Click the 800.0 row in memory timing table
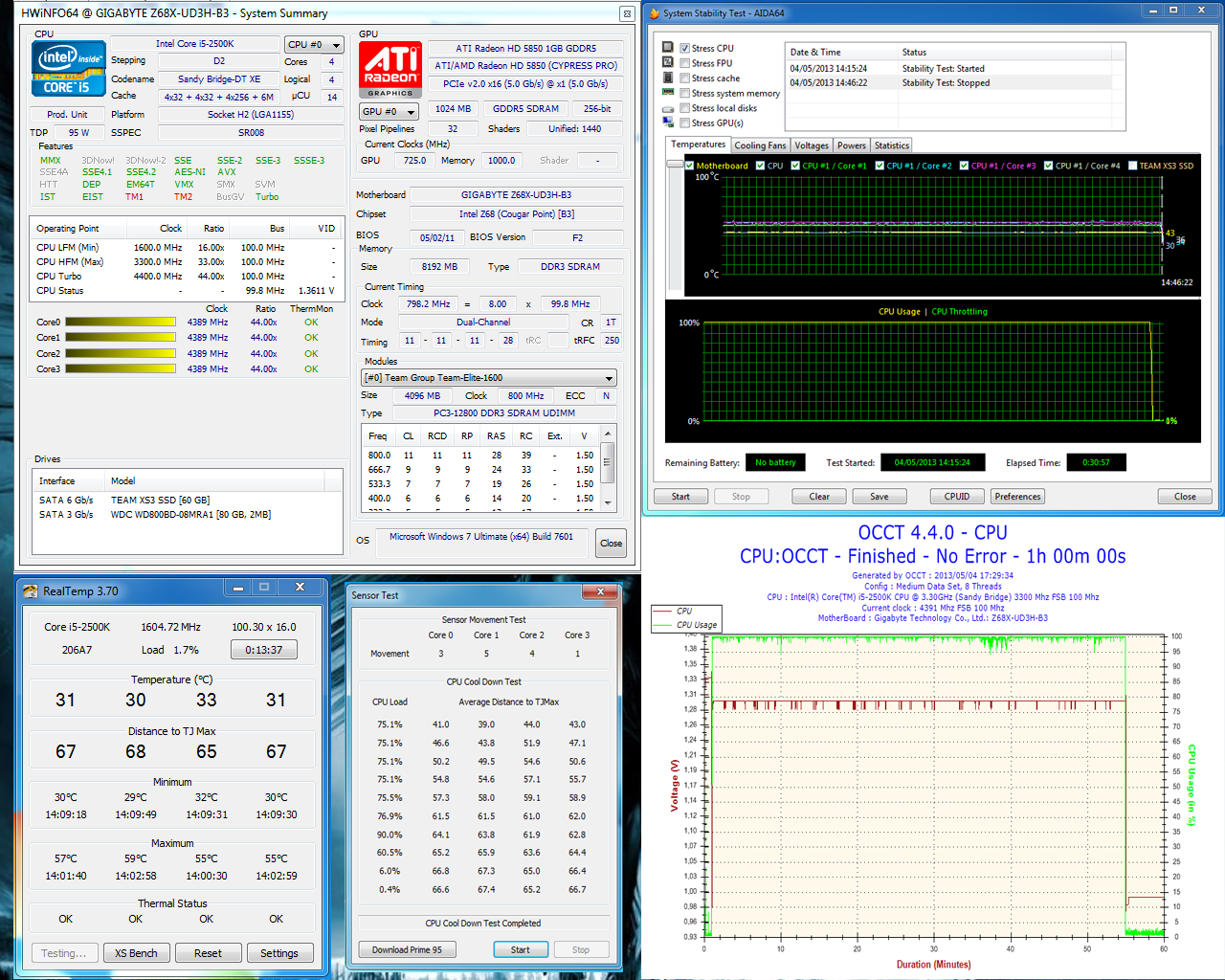This screenshot has width=1225, height=980. tap(480, 456)
